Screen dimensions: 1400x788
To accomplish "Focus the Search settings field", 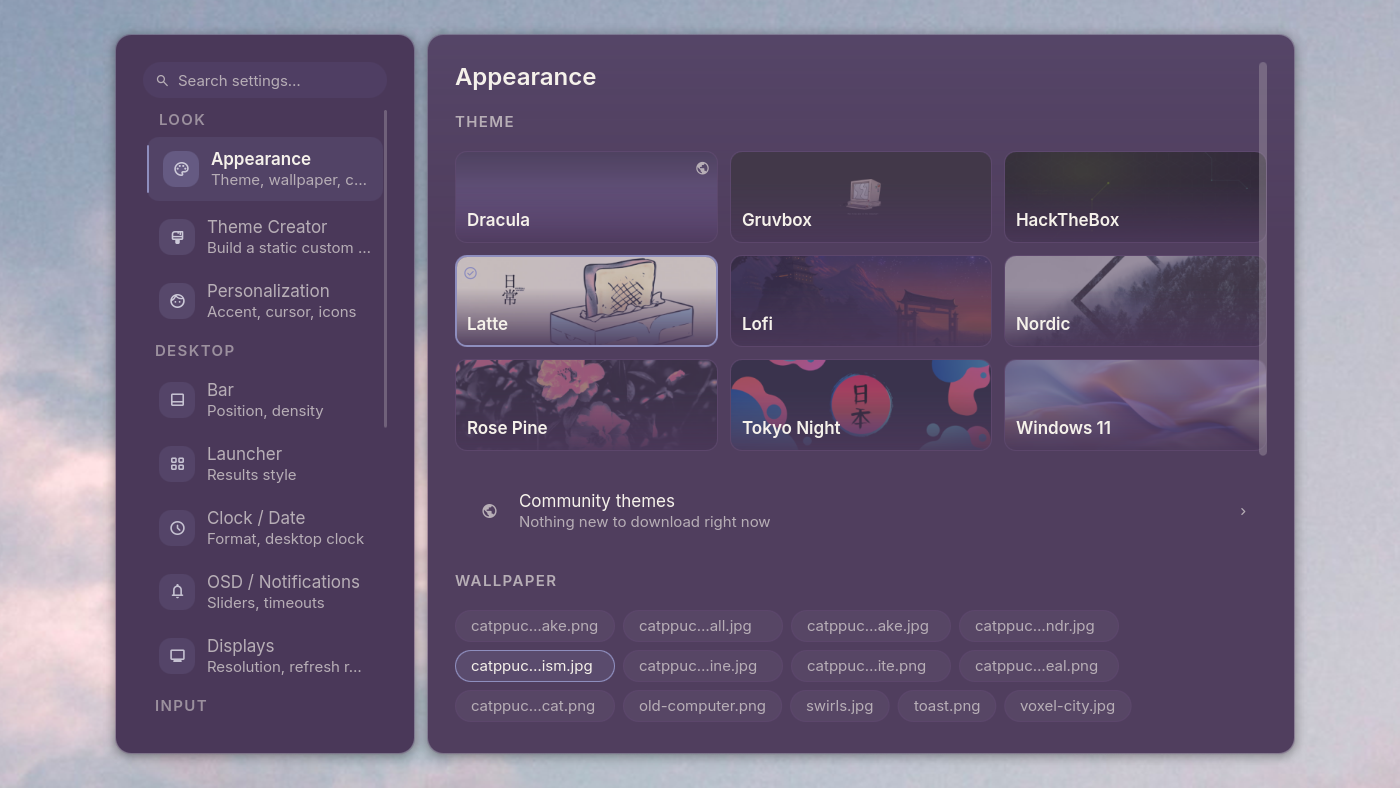I will pyautogui.click(x=265, y=81).
